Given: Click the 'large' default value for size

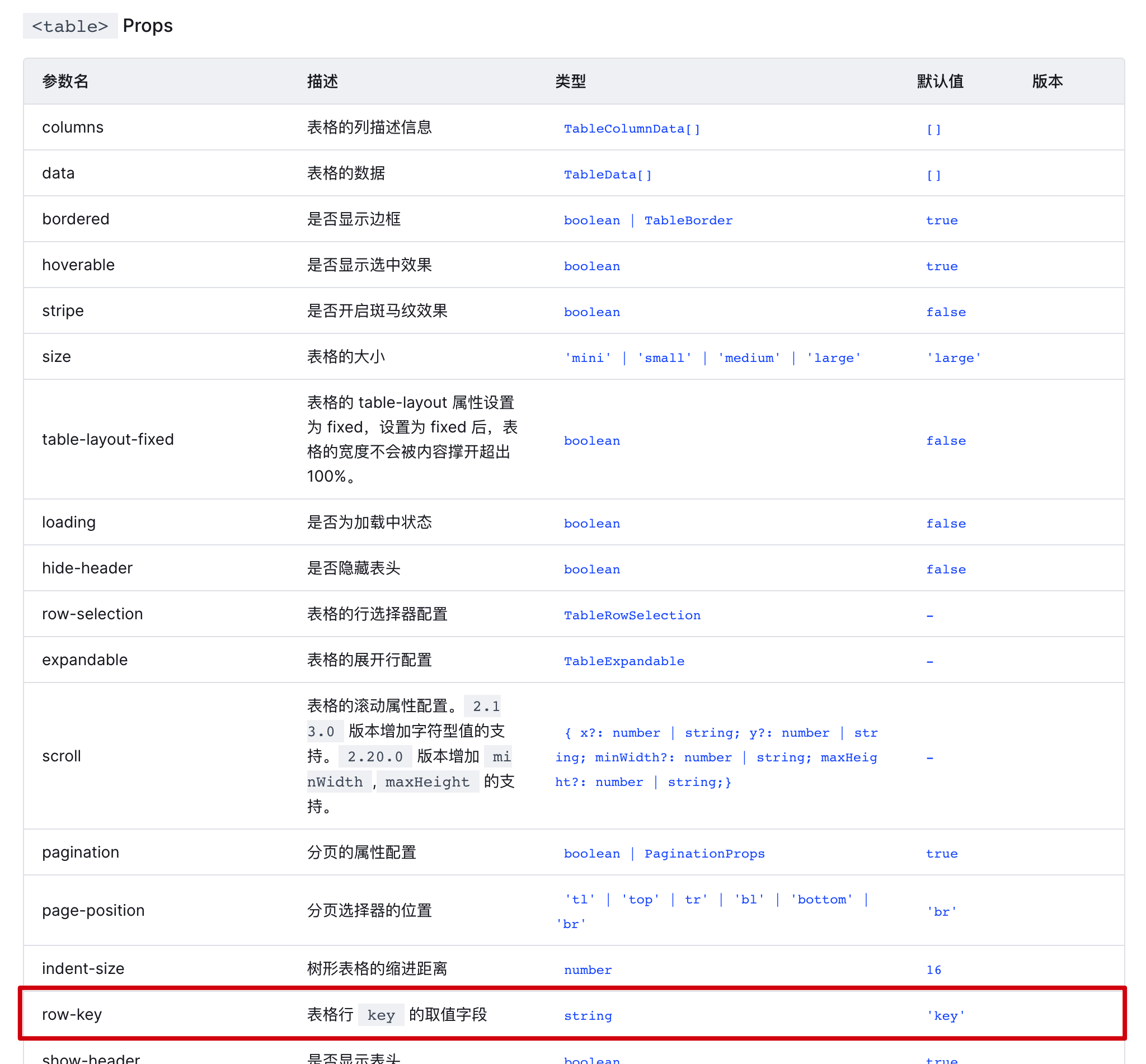Looking at the screenshot, I should click(x=953, y=358).
